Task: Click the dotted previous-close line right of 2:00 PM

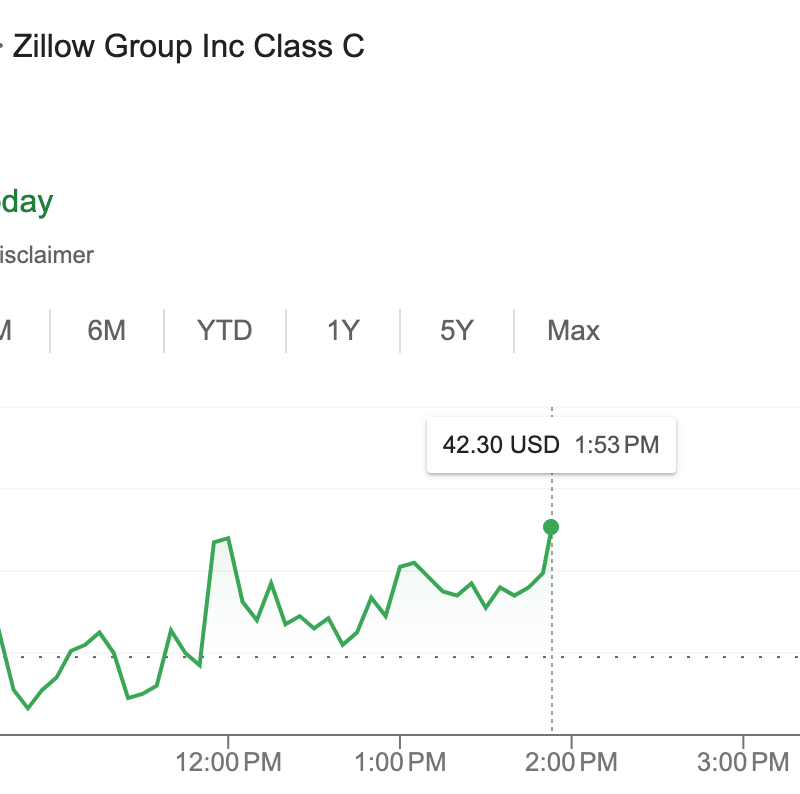Action: coord(680,657)
